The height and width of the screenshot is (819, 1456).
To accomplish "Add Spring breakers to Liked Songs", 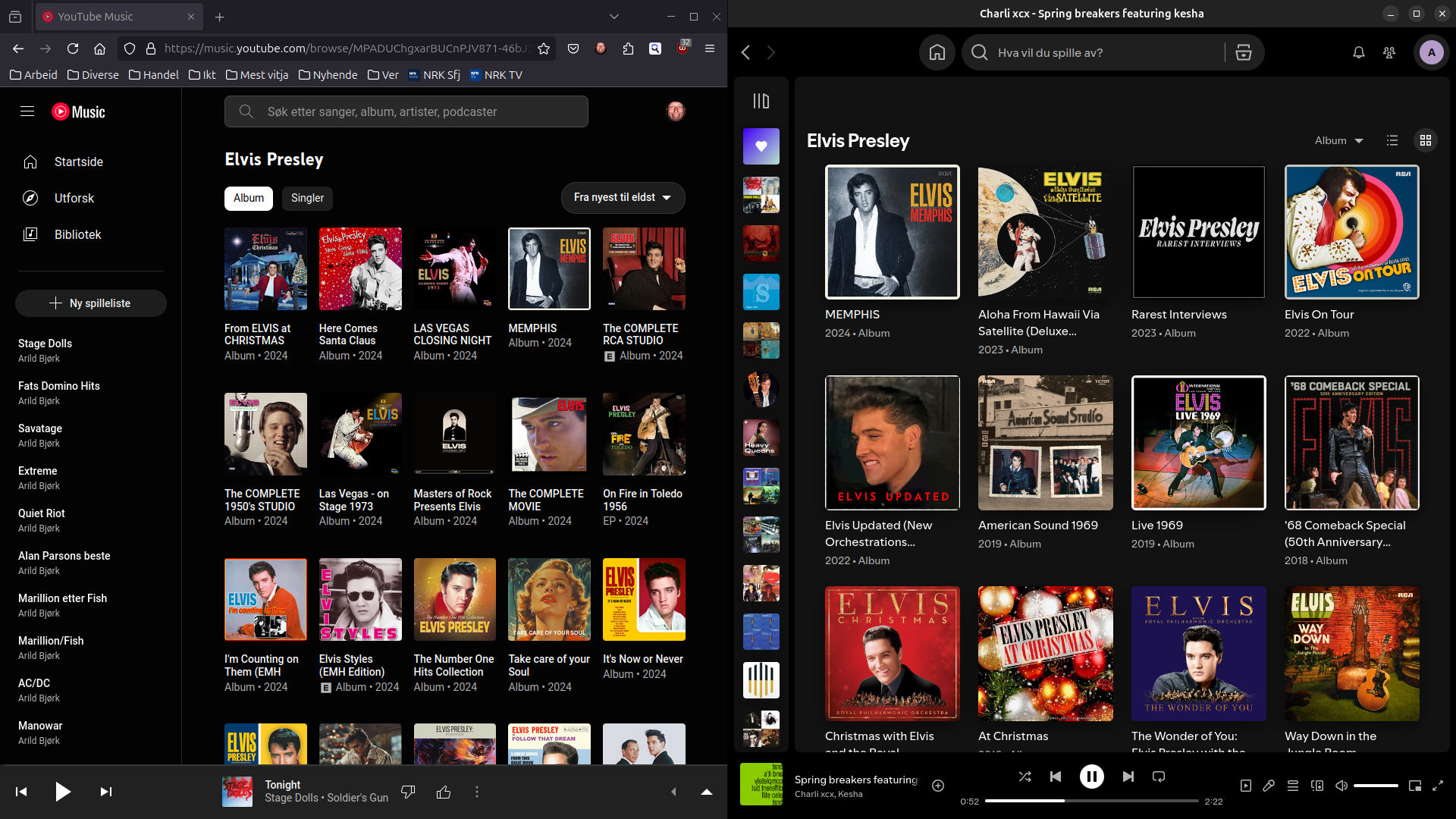I will click(x=938, y=786).
